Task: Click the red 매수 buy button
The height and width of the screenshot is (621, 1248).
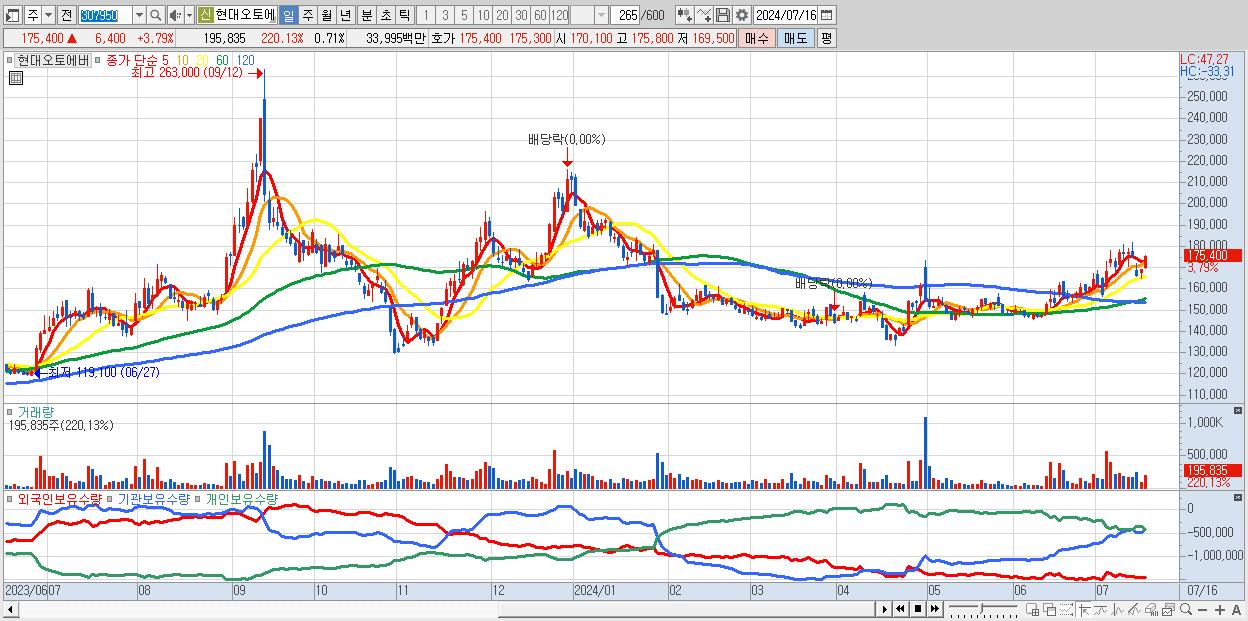Action: (757, 38)
